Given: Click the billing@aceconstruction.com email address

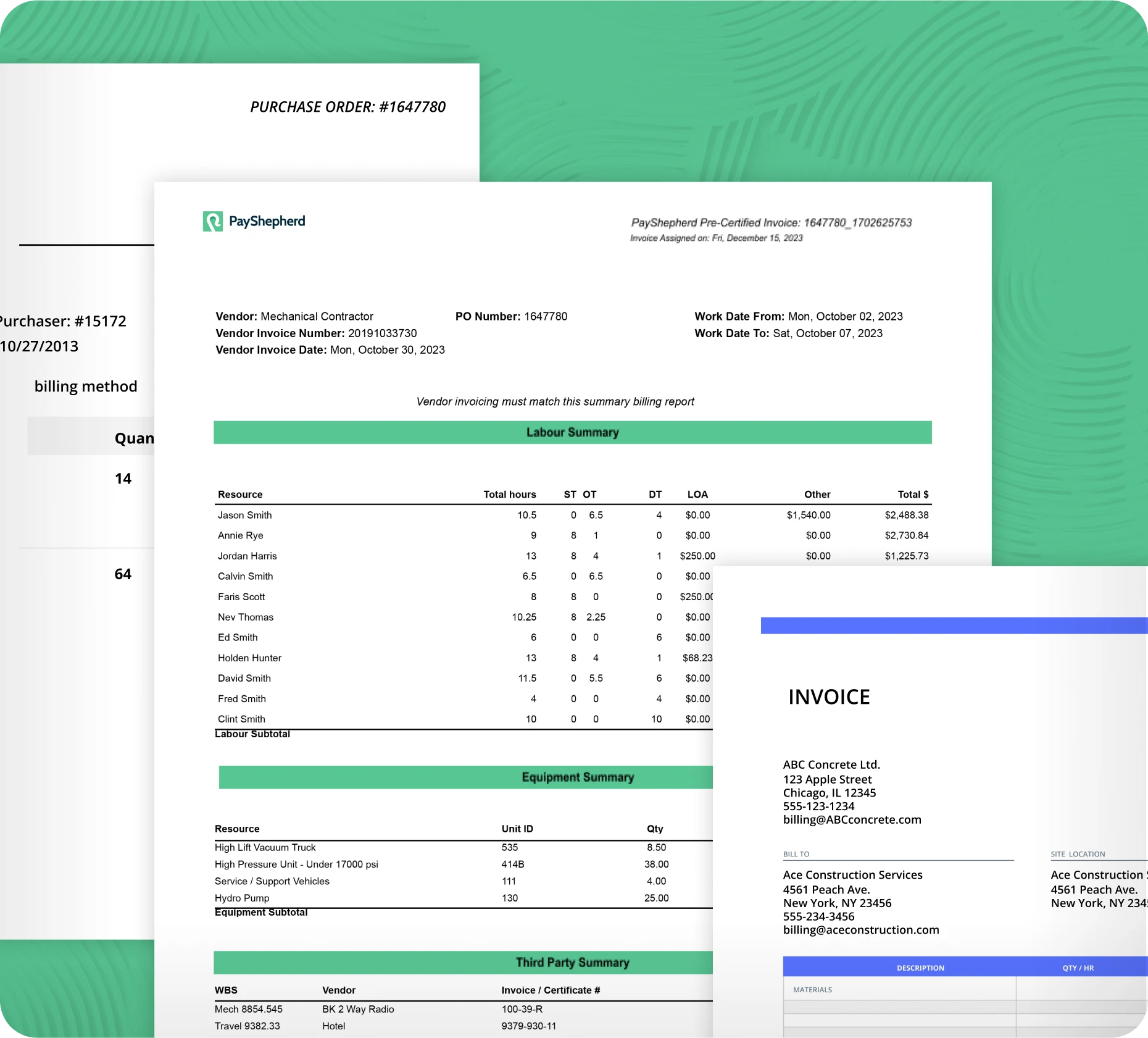Looking at the screenshot, I should click(861, 930).
